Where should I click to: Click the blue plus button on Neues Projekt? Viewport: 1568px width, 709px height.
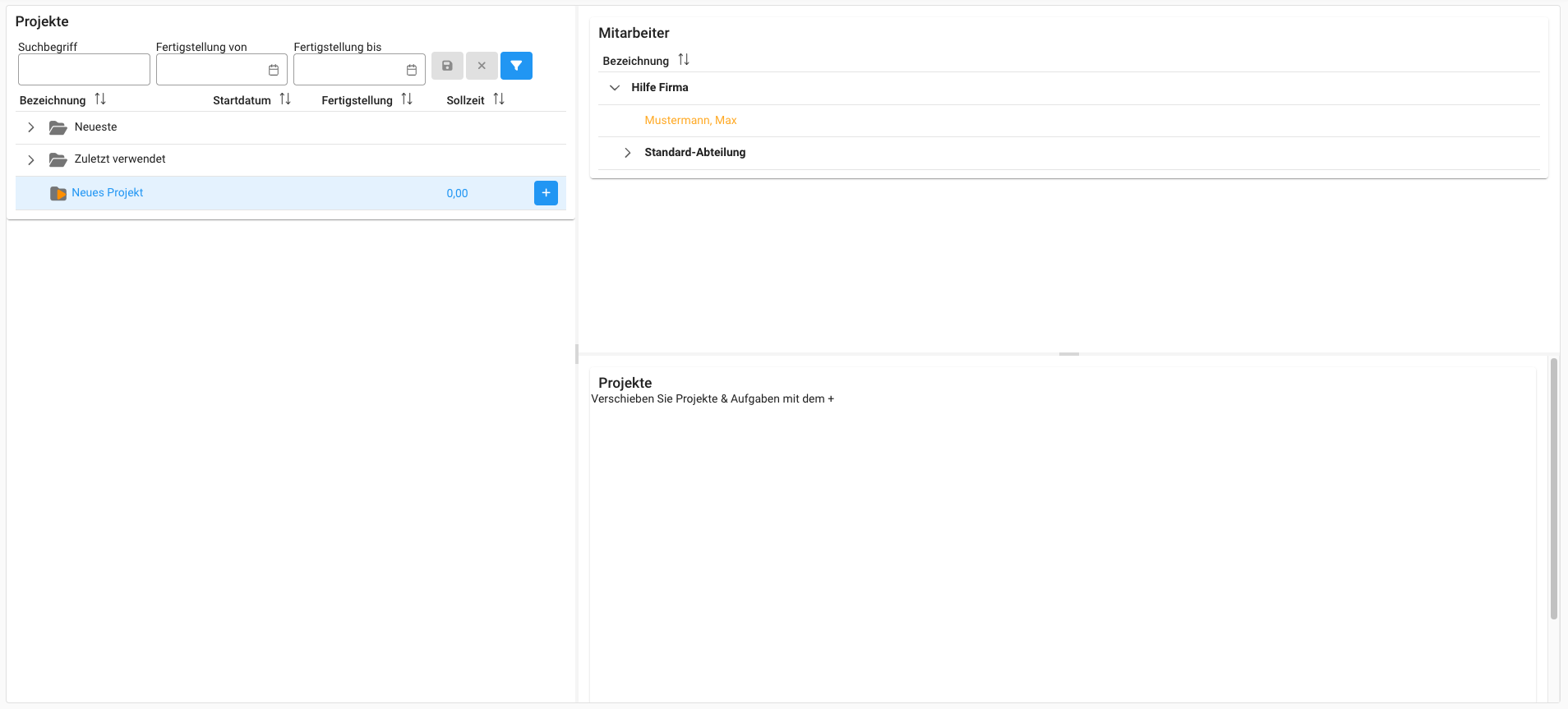point(546,193)
